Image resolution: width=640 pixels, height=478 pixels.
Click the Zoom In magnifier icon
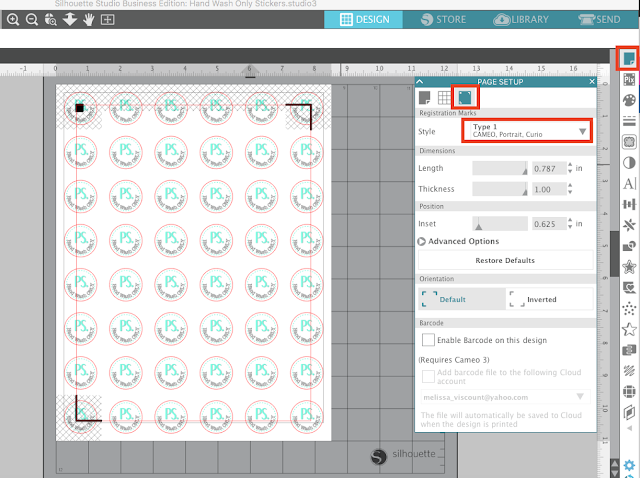13,19
